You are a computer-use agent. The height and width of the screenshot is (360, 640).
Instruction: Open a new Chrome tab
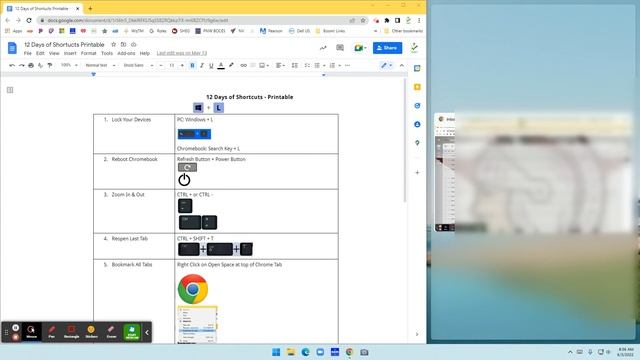90,8
